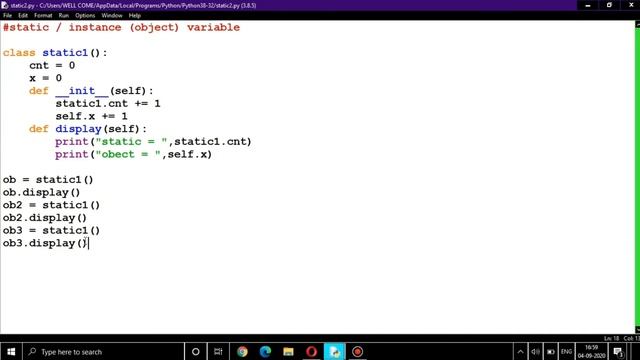Screen dimensions: 640x360
Task: Restore down the IDLE editor window
Action: [x=609, y=5]
